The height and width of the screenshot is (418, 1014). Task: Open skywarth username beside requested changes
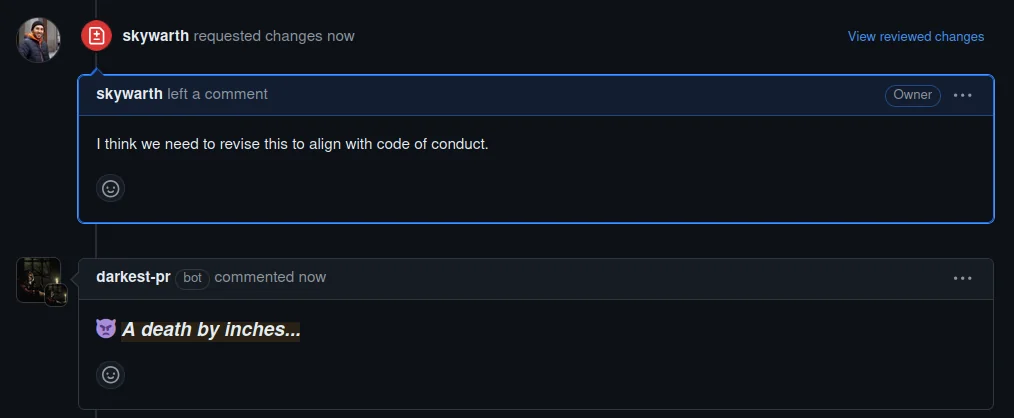coord(155,36)
